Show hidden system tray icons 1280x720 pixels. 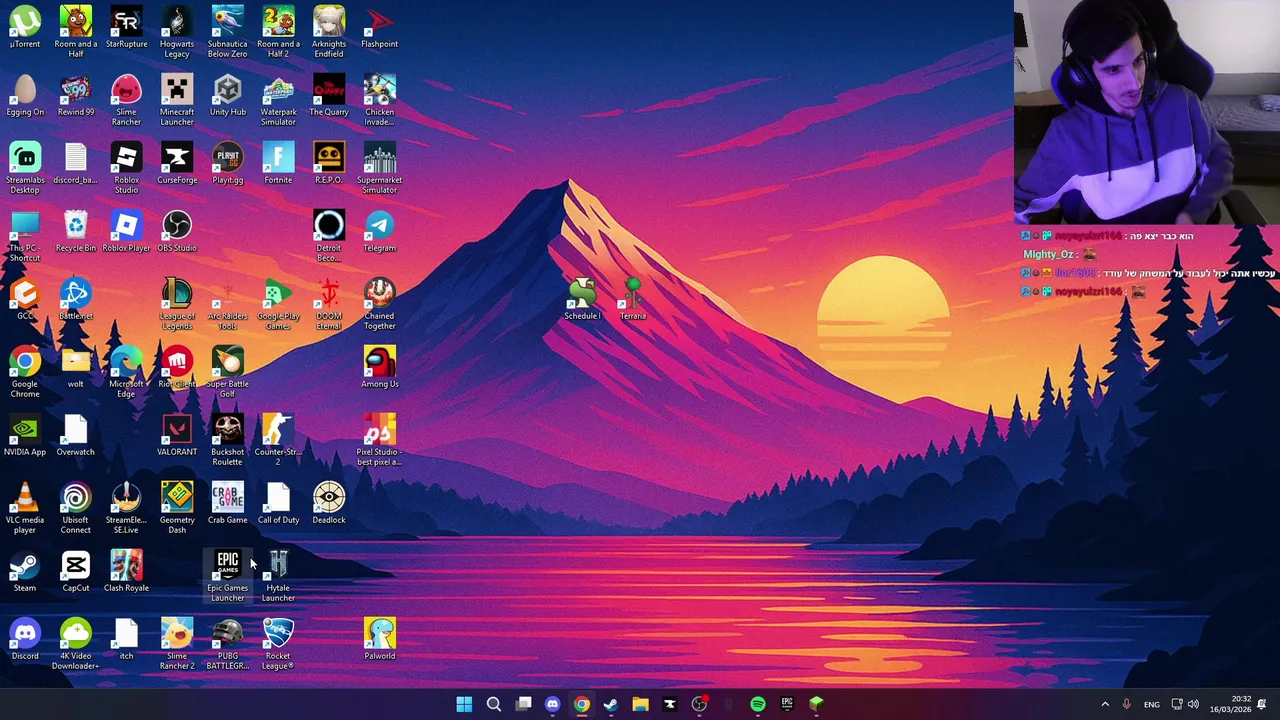[x=1105, y=704]
